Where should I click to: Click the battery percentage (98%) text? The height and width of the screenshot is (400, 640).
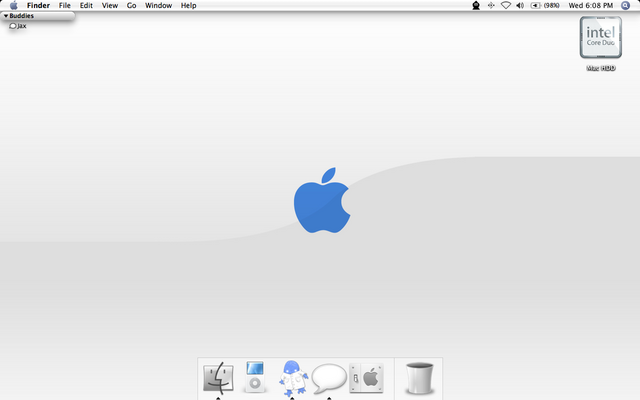(551, 5)
